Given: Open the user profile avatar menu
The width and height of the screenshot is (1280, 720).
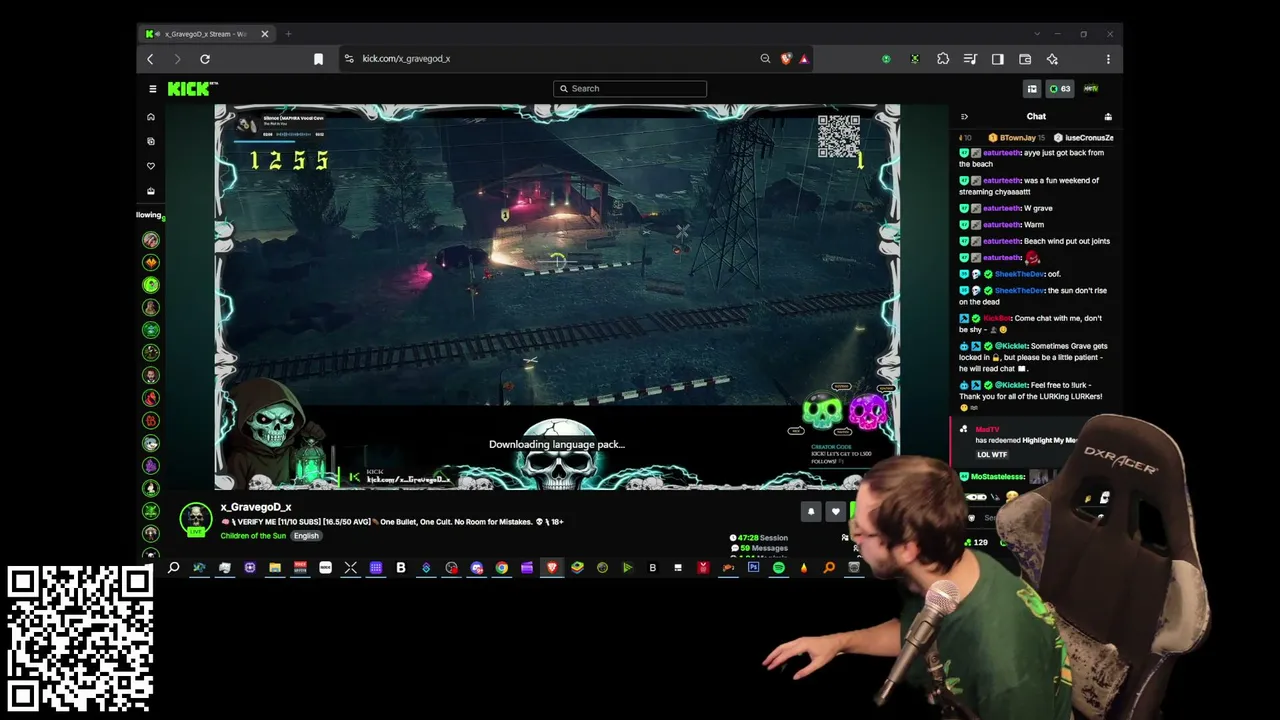Looking at the screenshot, I should (1091, 89).
